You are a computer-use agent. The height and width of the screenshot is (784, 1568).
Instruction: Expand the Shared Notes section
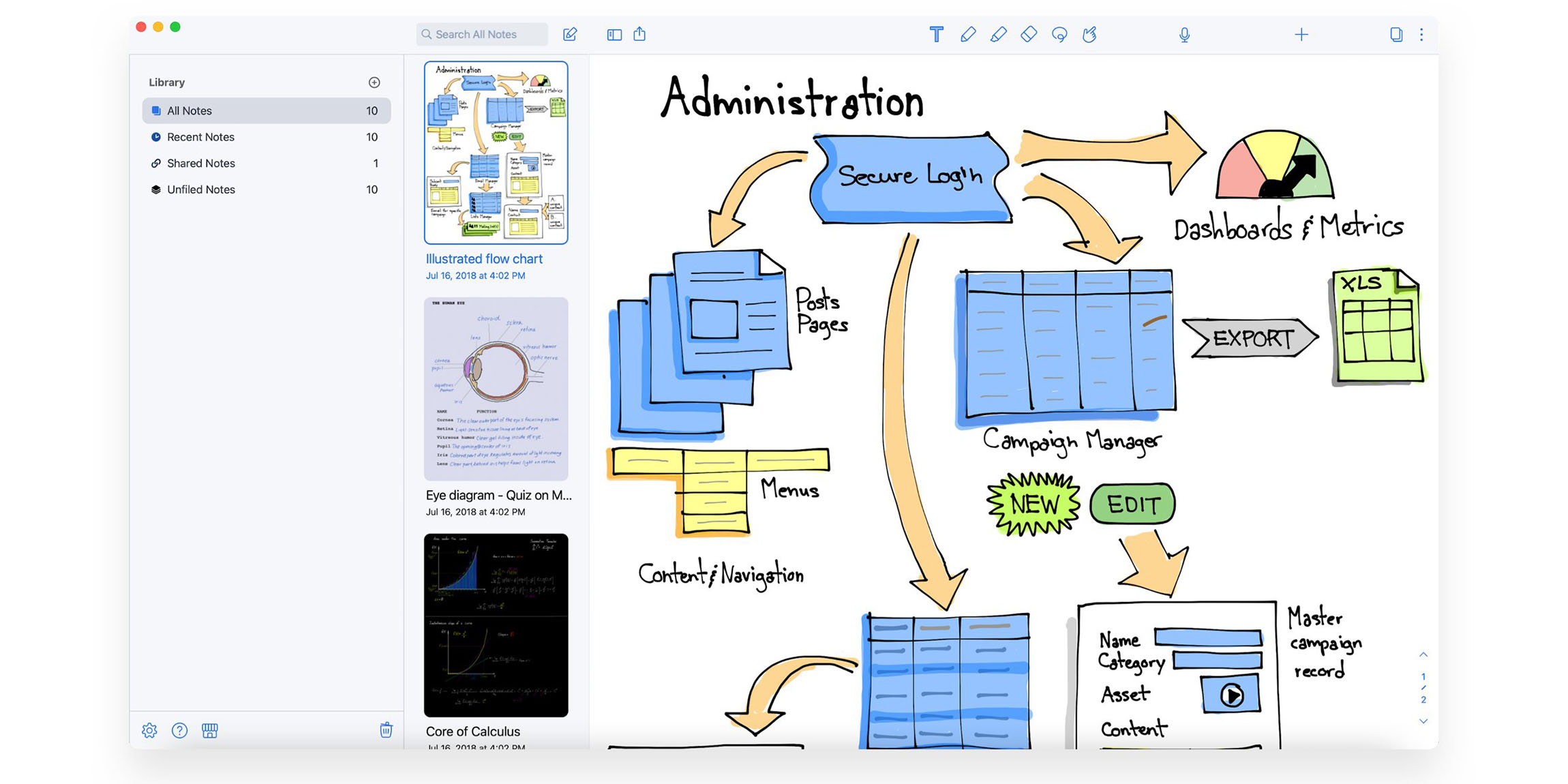[204, 163]
